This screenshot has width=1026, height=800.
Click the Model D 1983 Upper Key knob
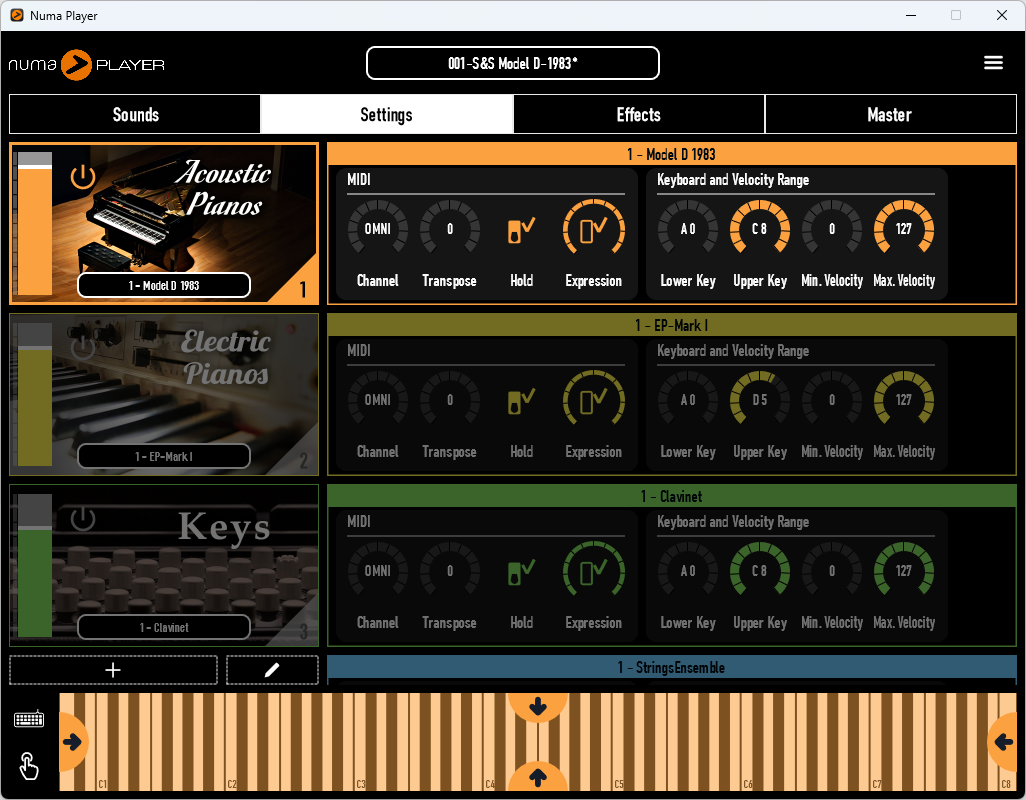[760, 228]
